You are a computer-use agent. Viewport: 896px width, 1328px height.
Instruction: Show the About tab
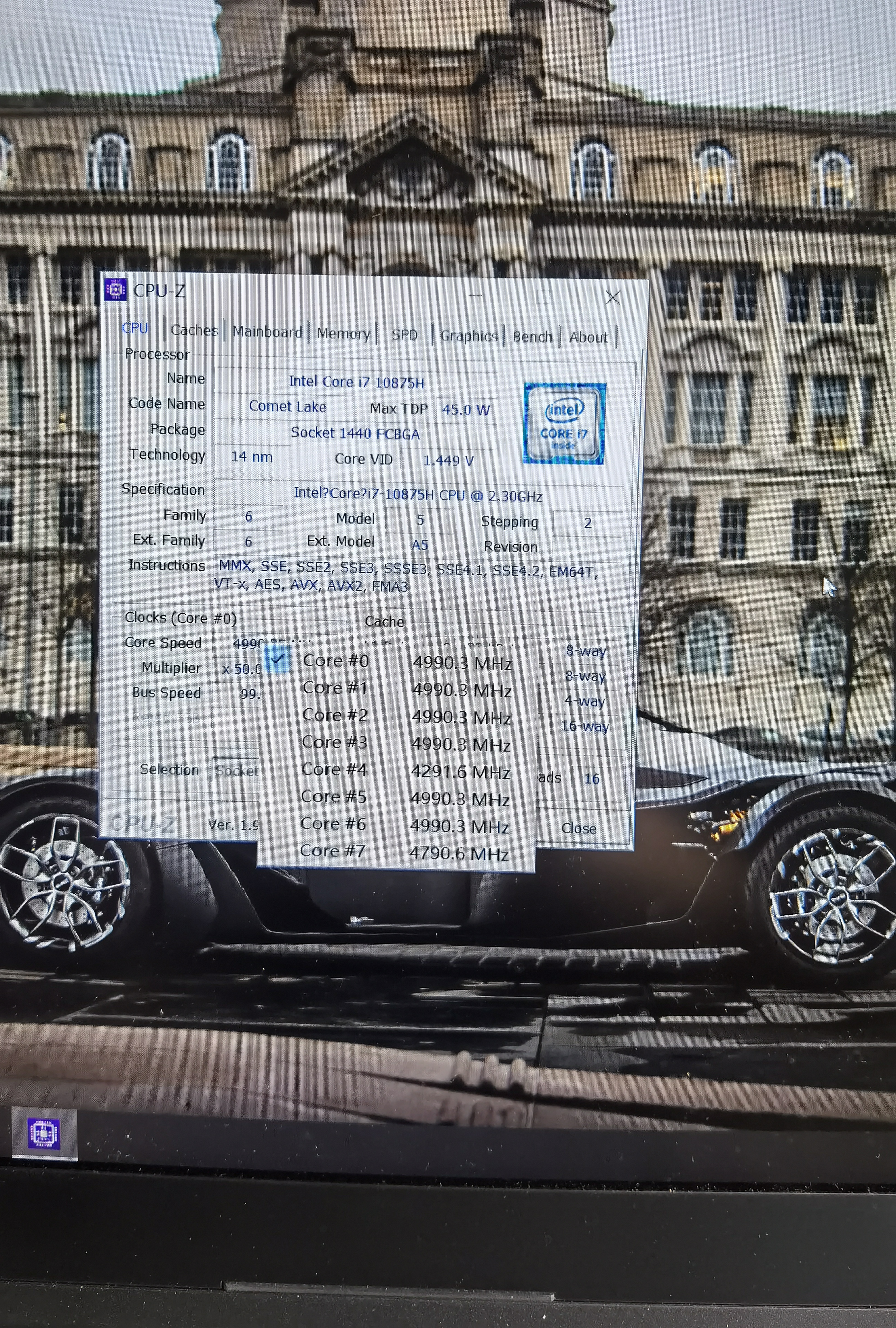588,337
